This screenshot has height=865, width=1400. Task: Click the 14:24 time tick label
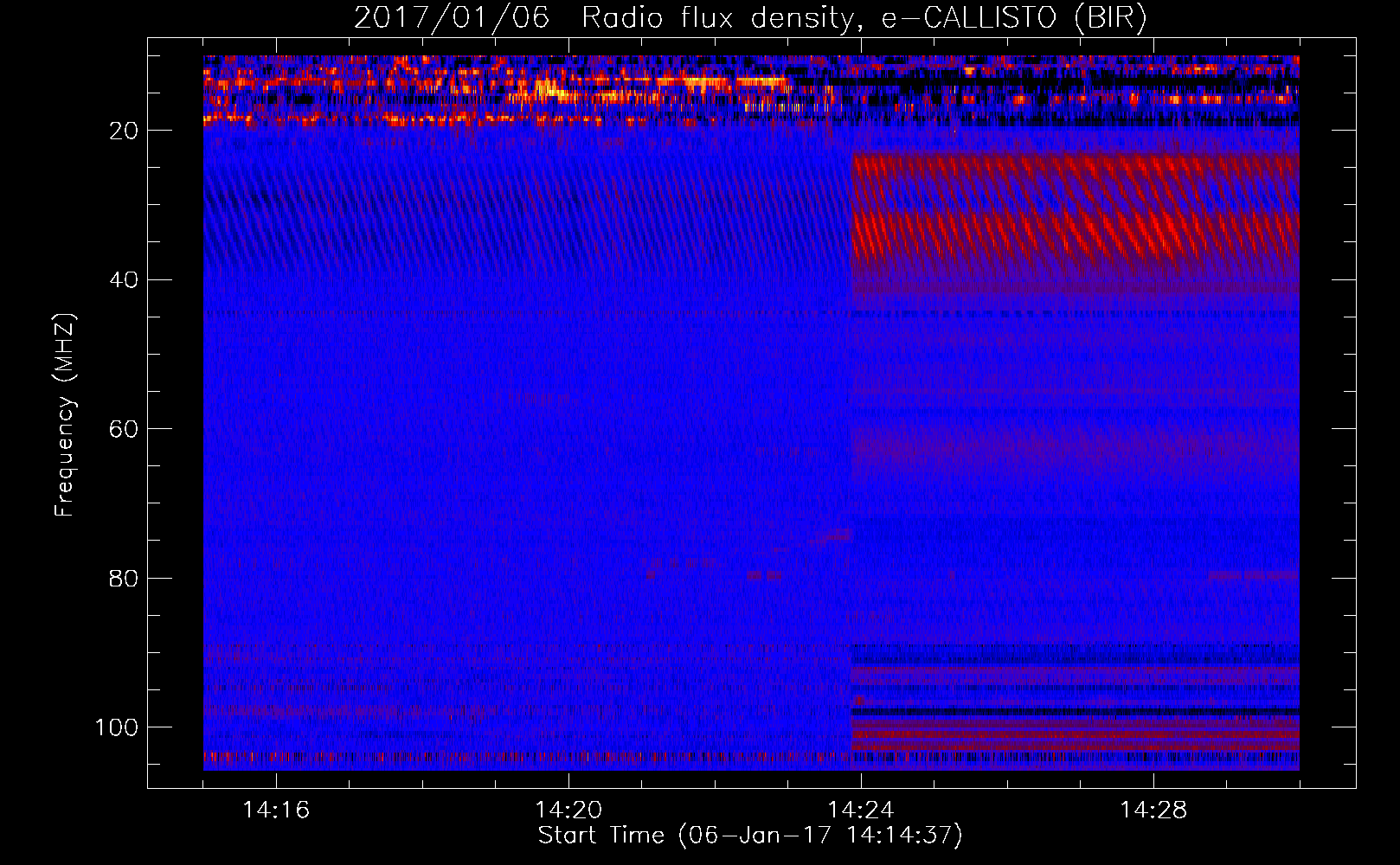coord(861,811)
